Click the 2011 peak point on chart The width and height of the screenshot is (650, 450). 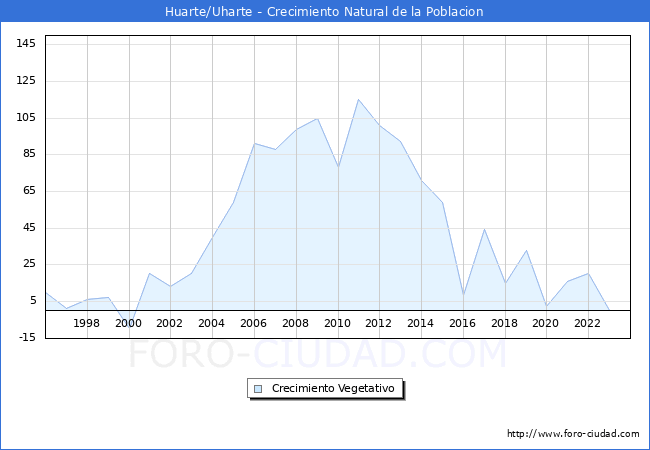point(358,99)
